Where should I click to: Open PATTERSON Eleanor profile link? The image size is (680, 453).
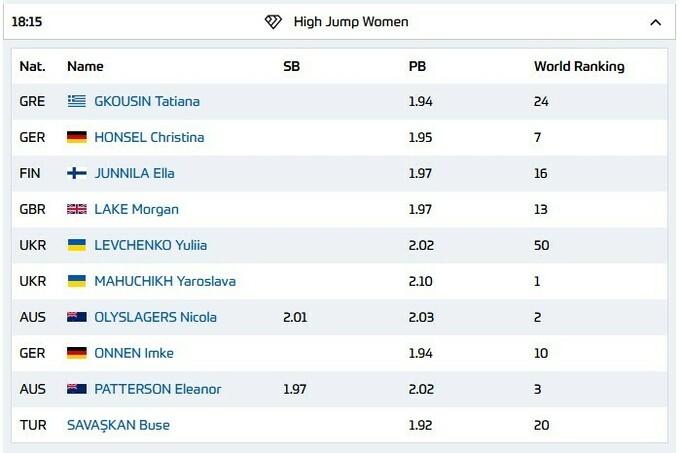pos(157,389)
